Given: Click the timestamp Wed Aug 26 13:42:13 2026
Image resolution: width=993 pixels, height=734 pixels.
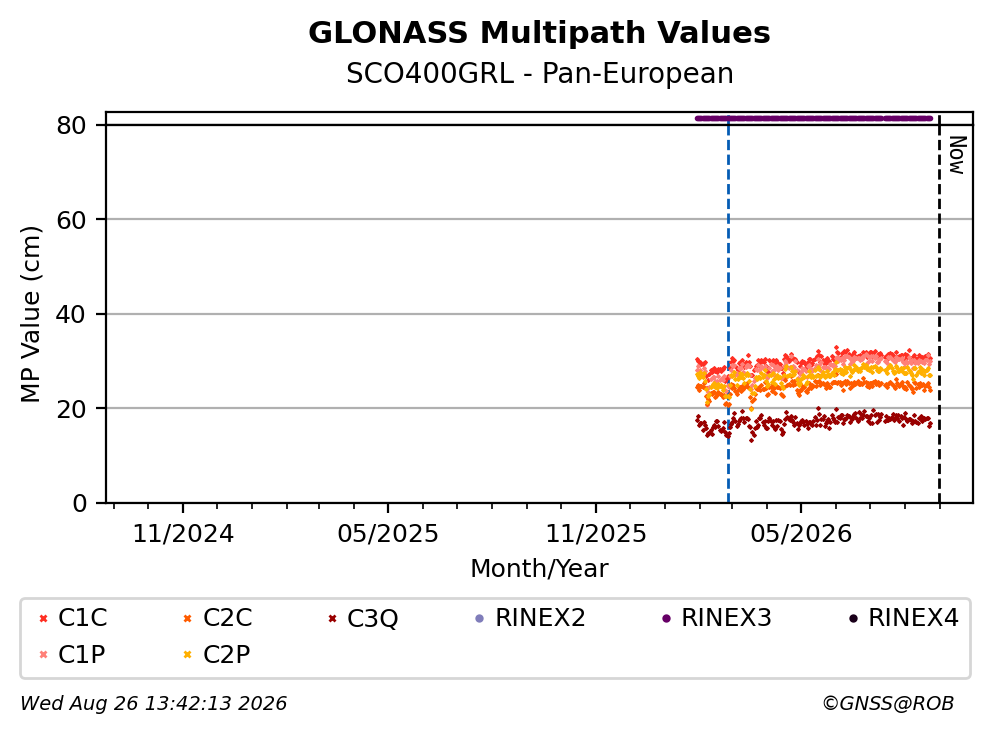Looking at the screenshot, I should coord(153,704).
